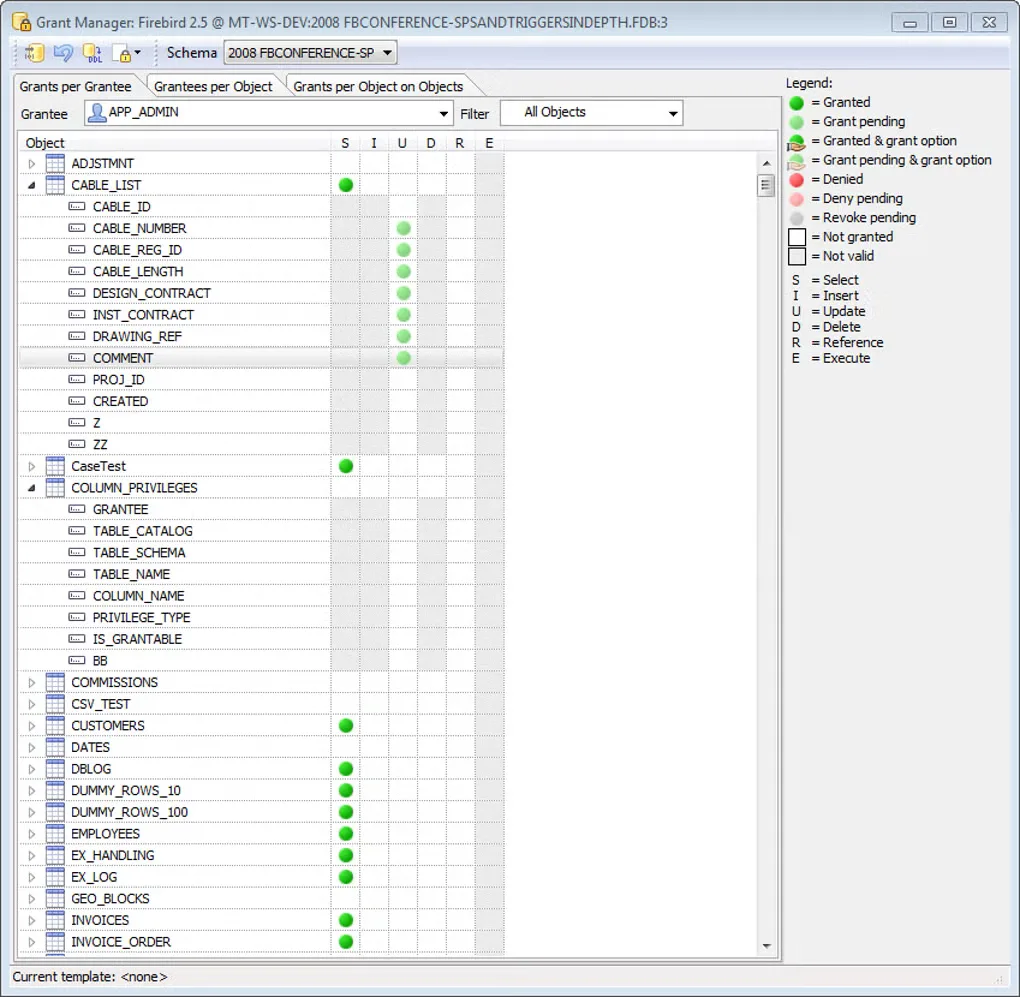1020x997 pixels.
Task: Expand the DATES table node
Action: point(31,747)
